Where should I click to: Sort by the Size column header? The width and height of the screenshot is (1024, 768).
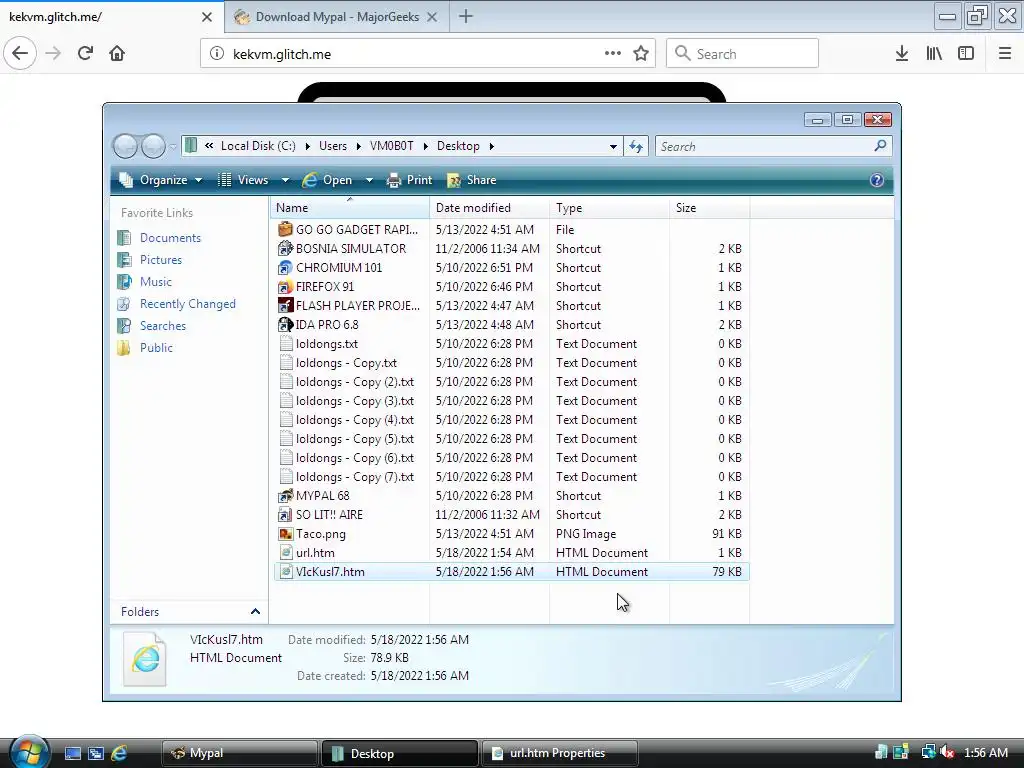710,208
